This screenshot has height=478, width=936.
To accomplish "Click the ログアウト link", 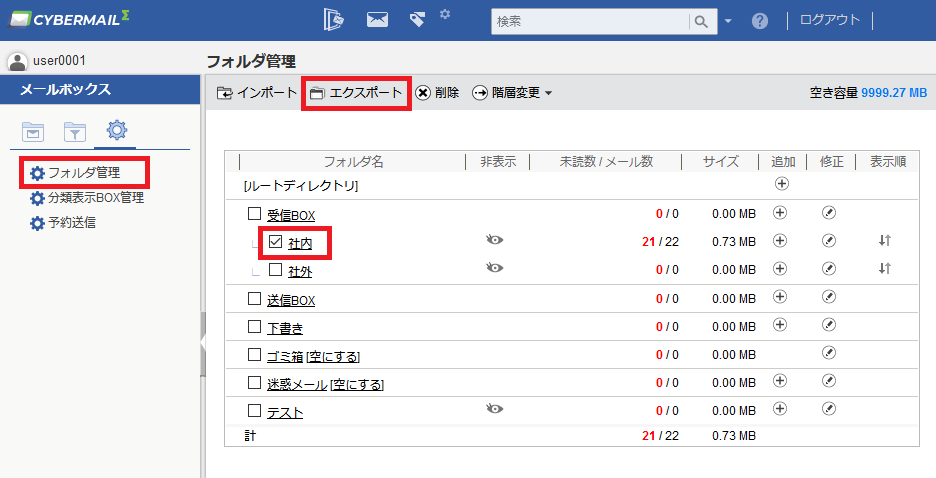I will click(830, 20).
